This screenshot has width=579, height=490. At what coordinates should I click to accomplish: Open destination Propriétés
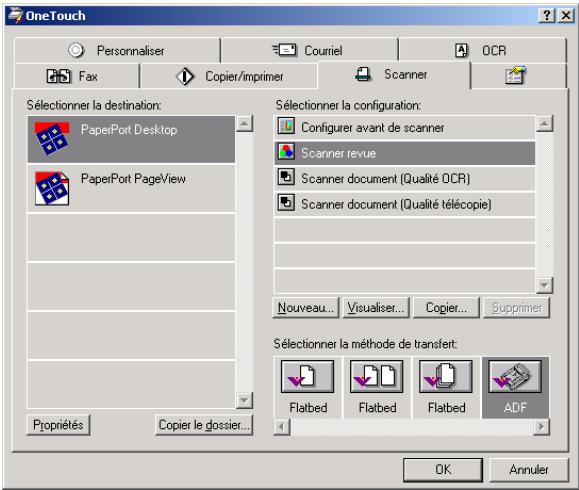pos(58,425)
